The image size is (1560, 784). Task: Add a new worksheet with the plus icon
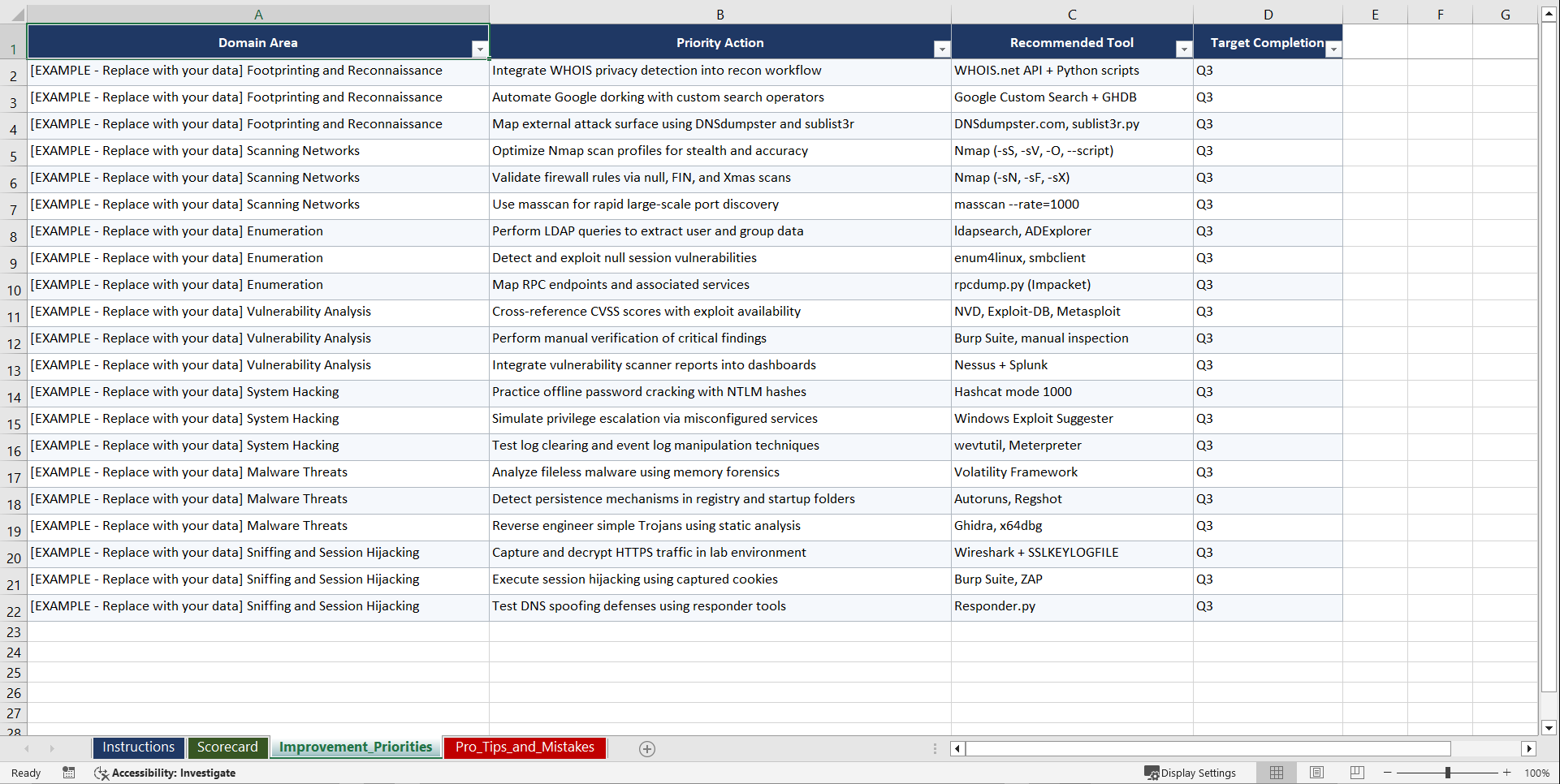647,748
